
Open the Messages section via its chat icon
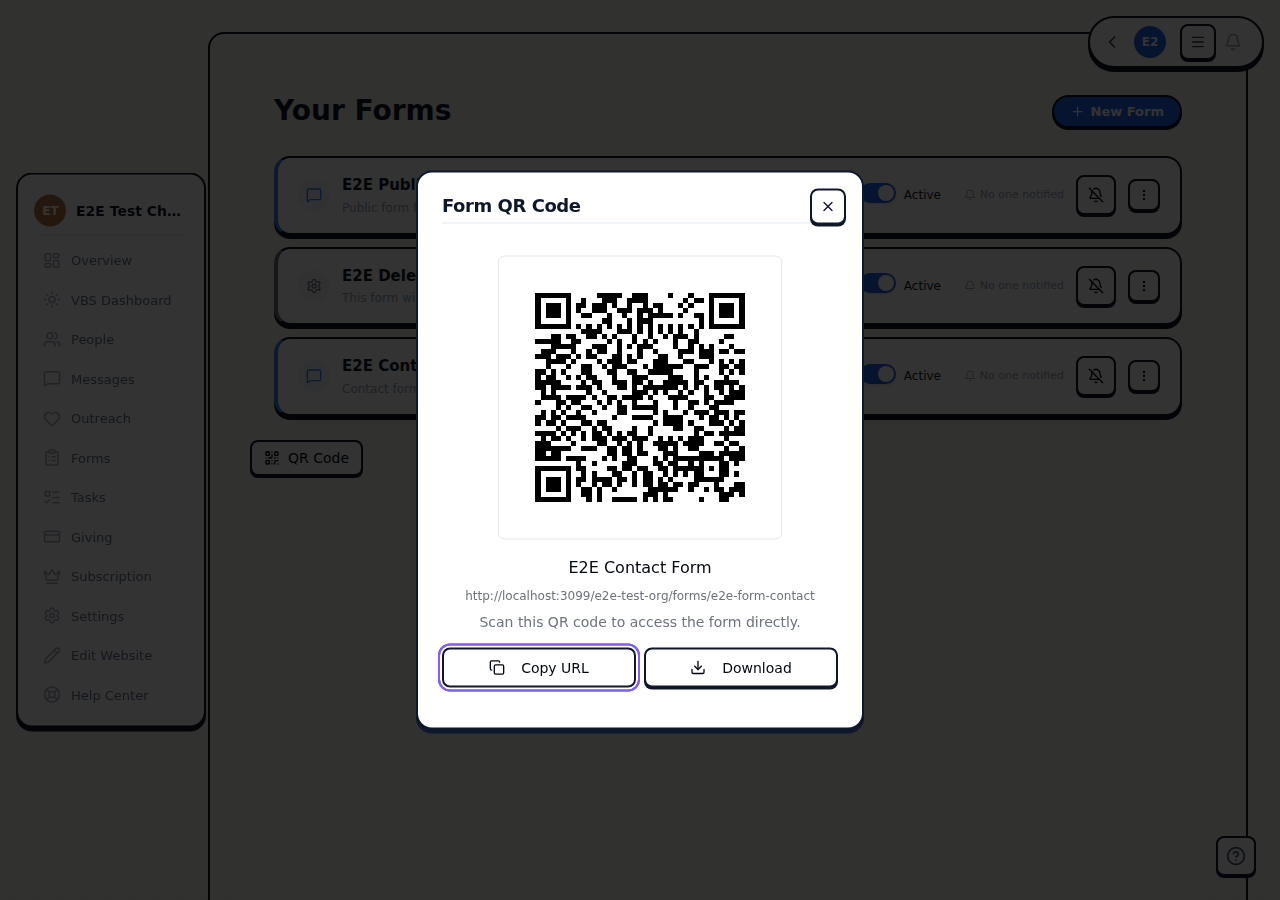tap(52, 379)
